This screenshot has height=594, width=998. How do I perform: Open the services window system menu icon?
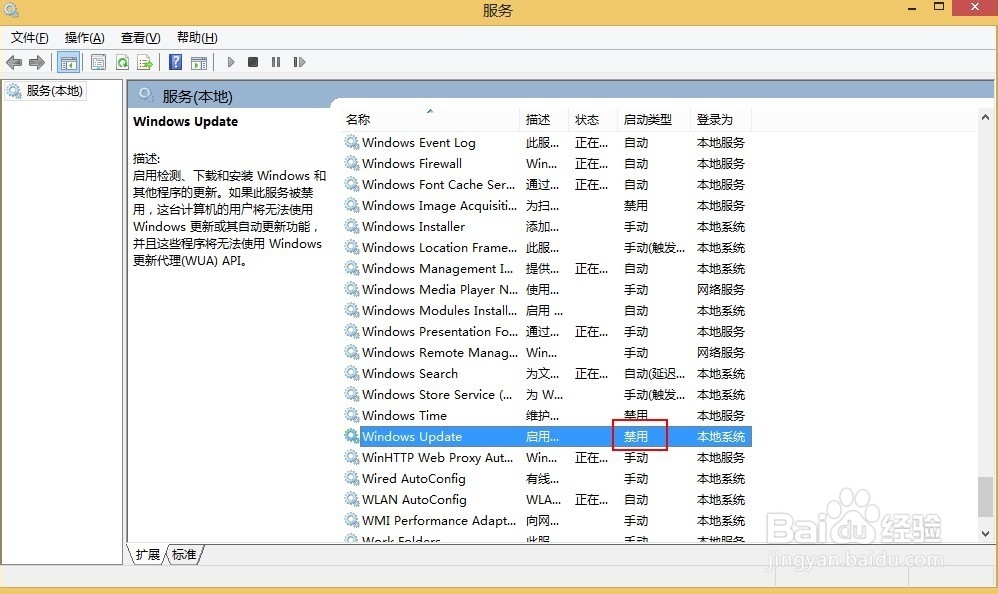pyautogui.click(x=11, y=10)
